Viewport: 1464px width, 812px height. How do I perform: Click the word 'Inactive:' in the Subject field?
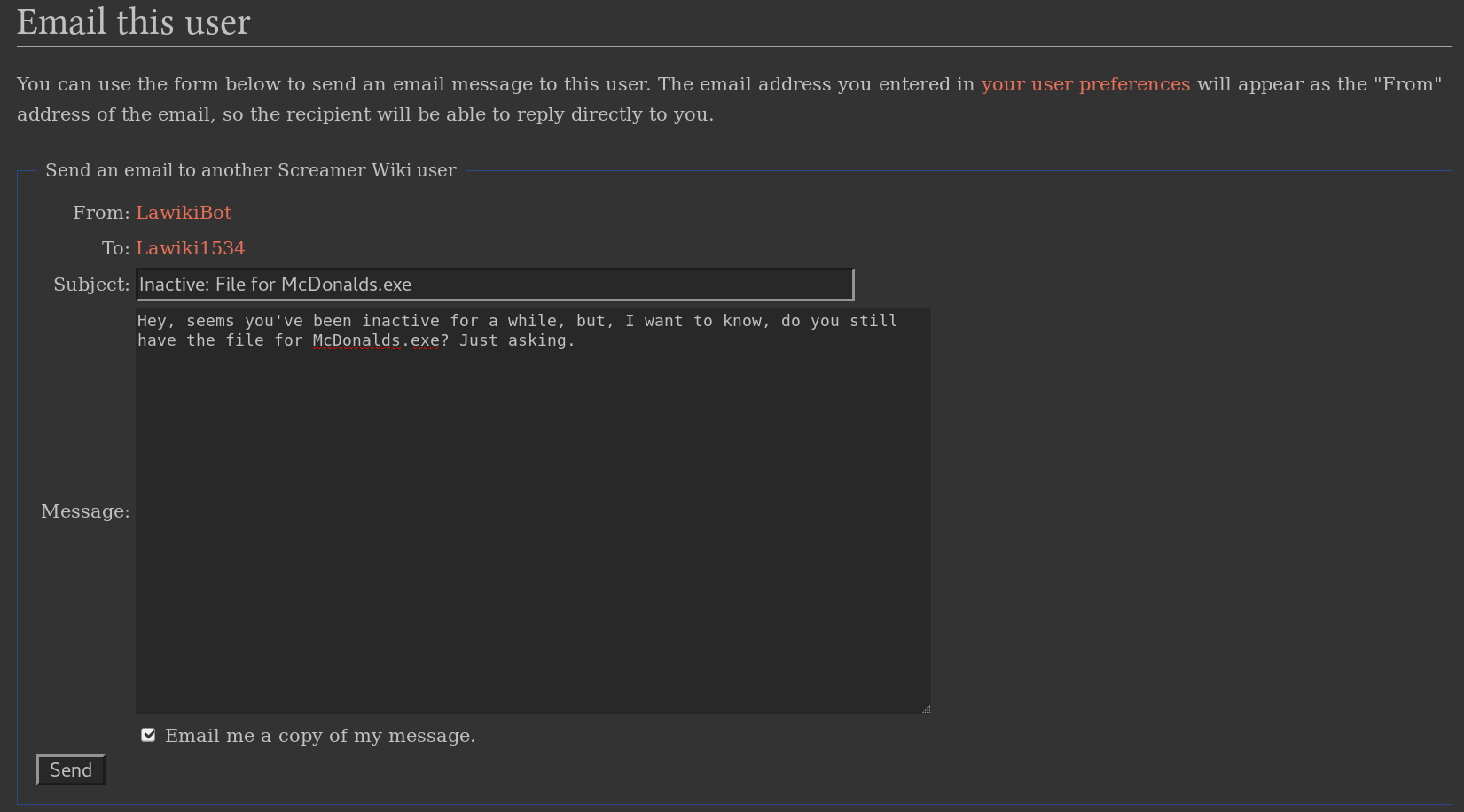click(x=175, y=285)
